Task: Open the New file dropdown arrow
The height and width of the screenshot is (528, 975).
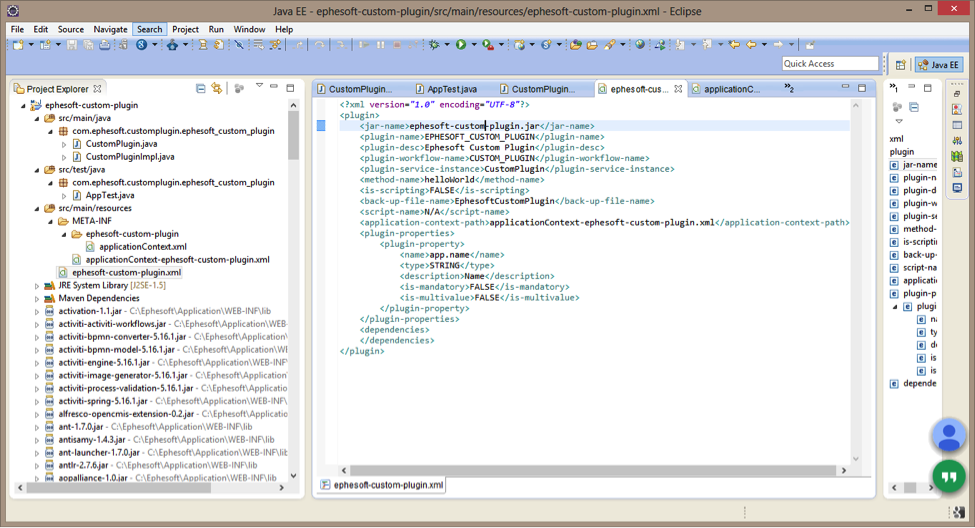Action: click(31, 45)
